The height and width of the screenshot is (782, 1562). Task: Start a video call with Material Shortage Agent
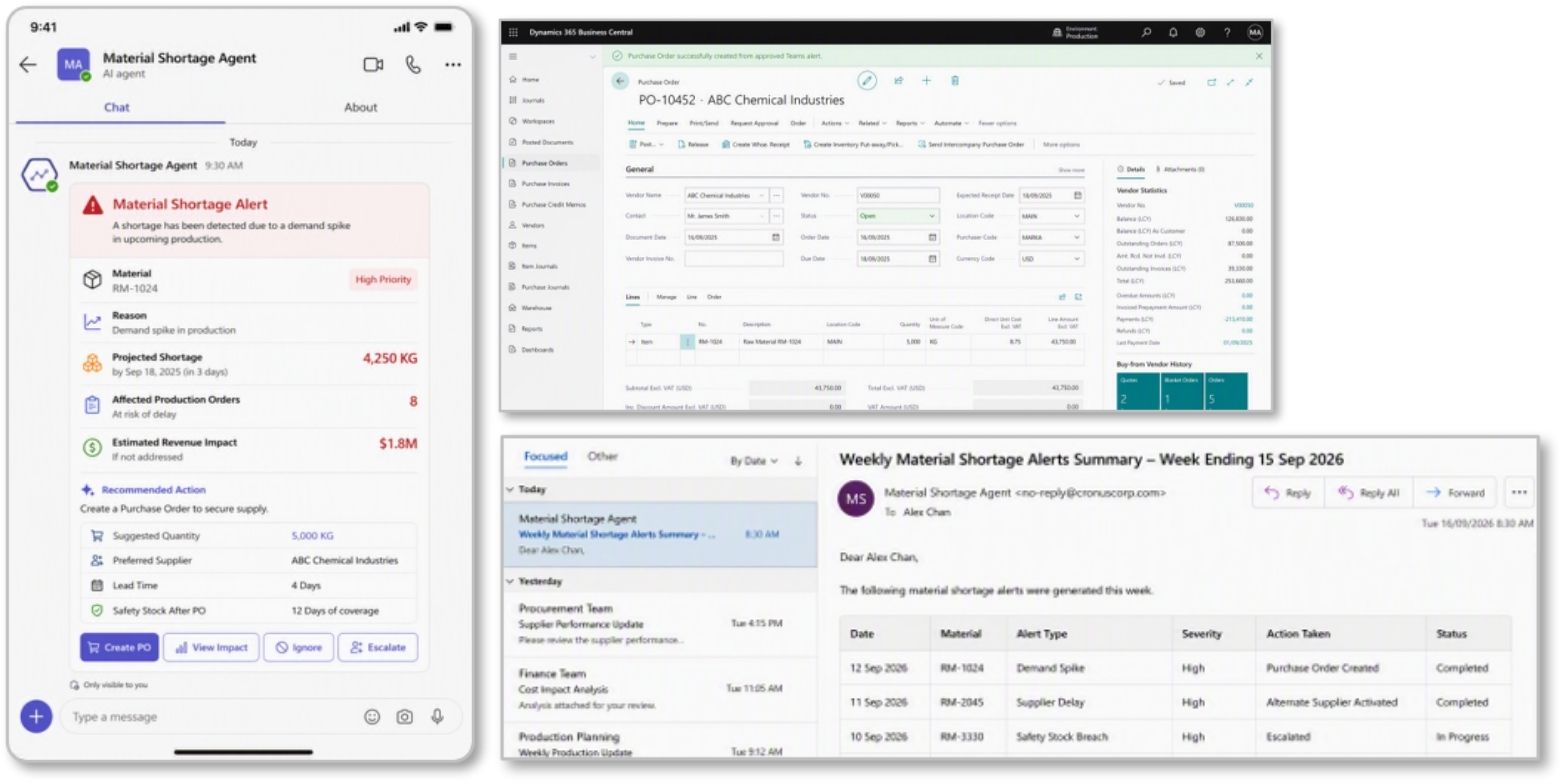pyautogui.click(x=373, y=65)
